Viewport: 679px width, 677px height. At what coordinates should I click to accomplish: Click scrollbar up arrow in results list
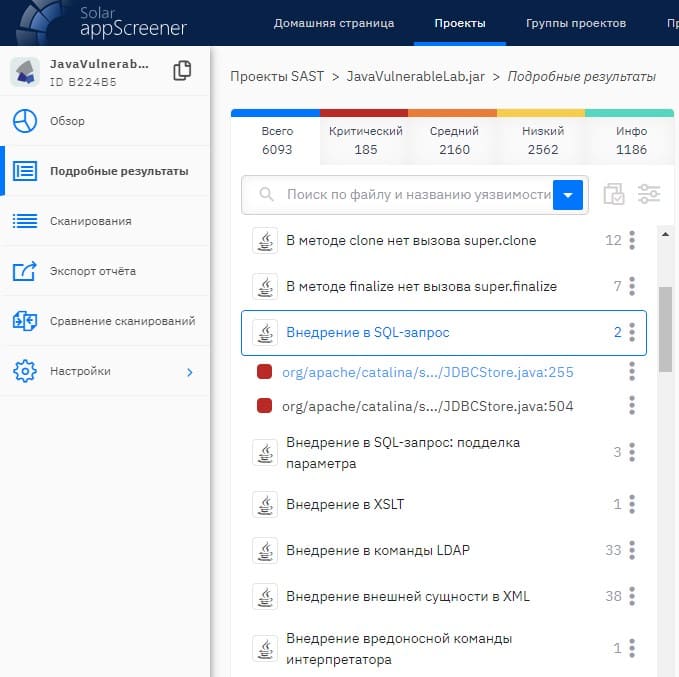pyautogui.click(x=666, y=234)
